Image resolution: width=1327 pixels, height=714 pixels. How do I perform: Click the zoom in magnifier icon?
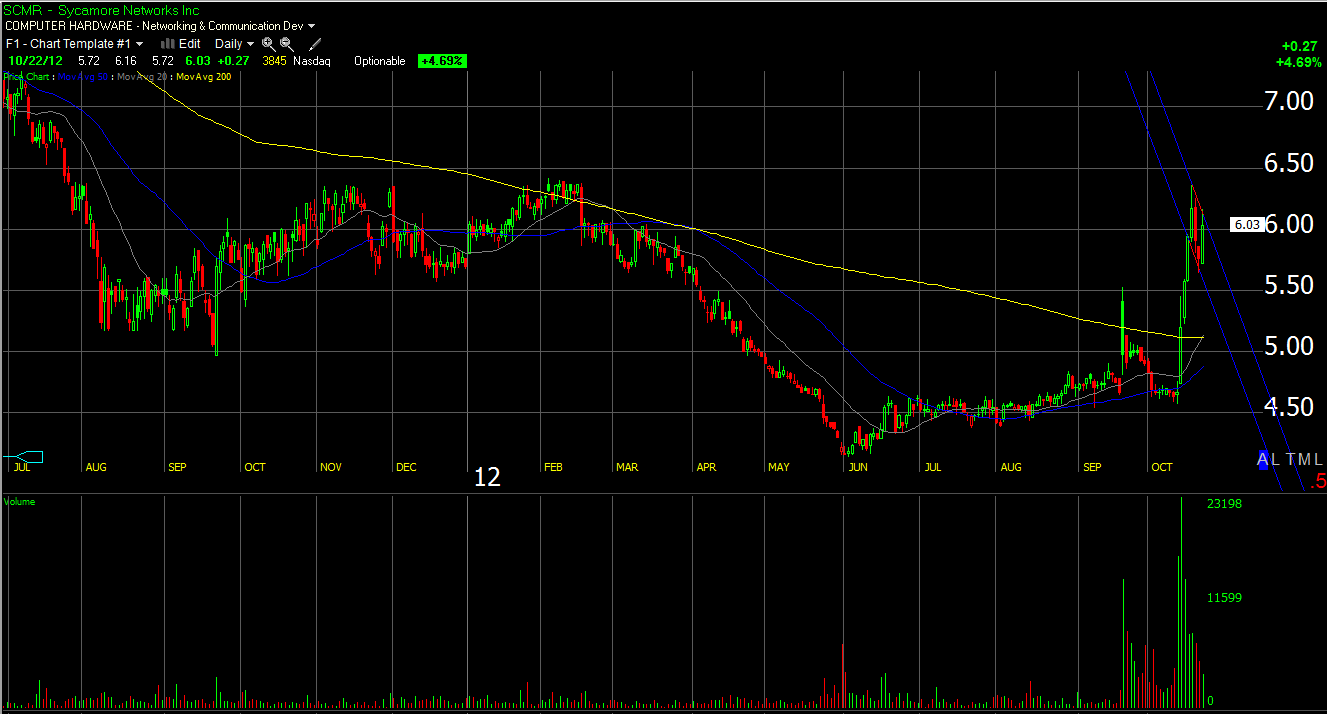coord(268,44)
